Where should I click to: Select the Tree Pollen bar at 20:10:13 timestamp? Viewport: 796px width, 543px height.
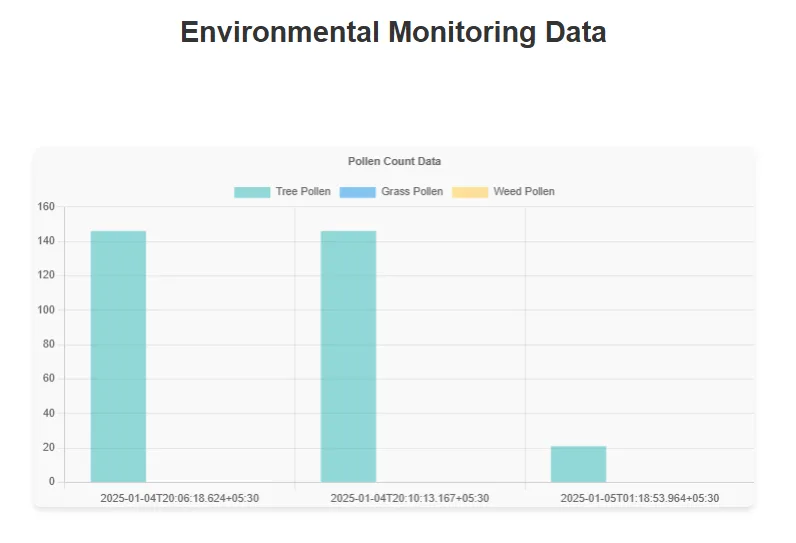(x=348, y=356)
